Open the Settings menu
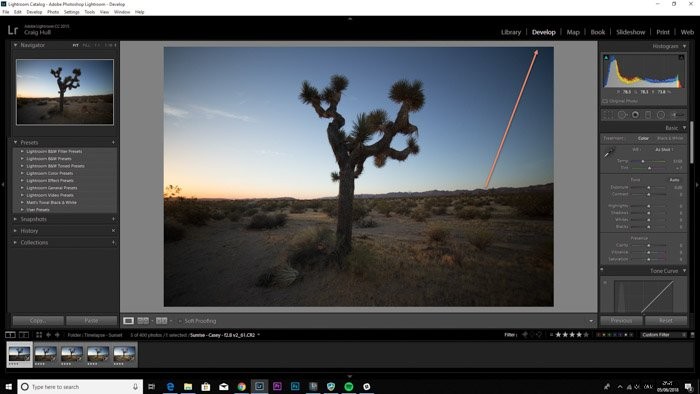This screenshot has height=394, width=700. pyautogui.click(x=71, y=12)
